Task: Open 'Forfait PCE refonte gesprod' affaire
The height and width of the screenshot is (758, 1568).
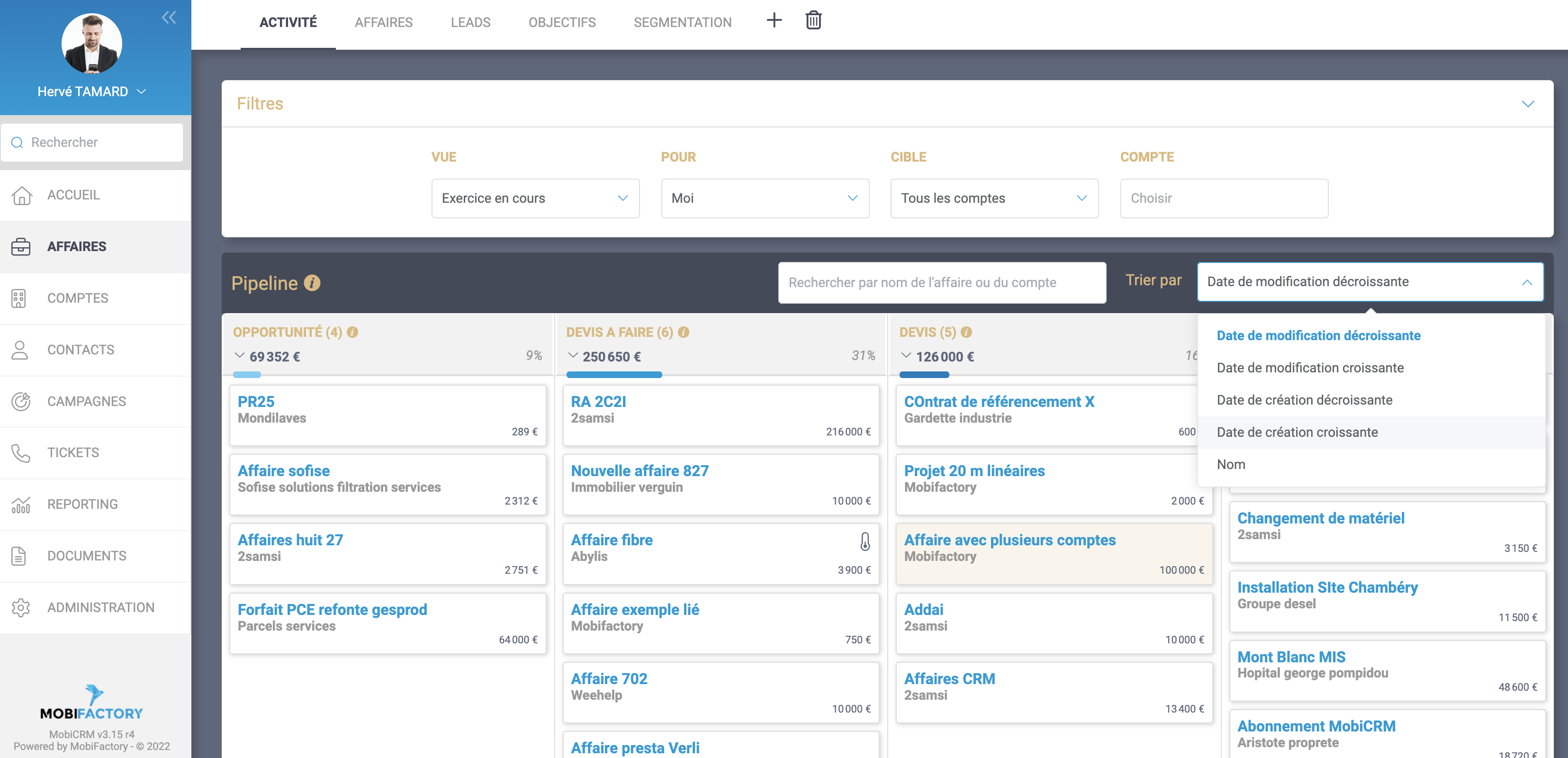Action: 332,609
